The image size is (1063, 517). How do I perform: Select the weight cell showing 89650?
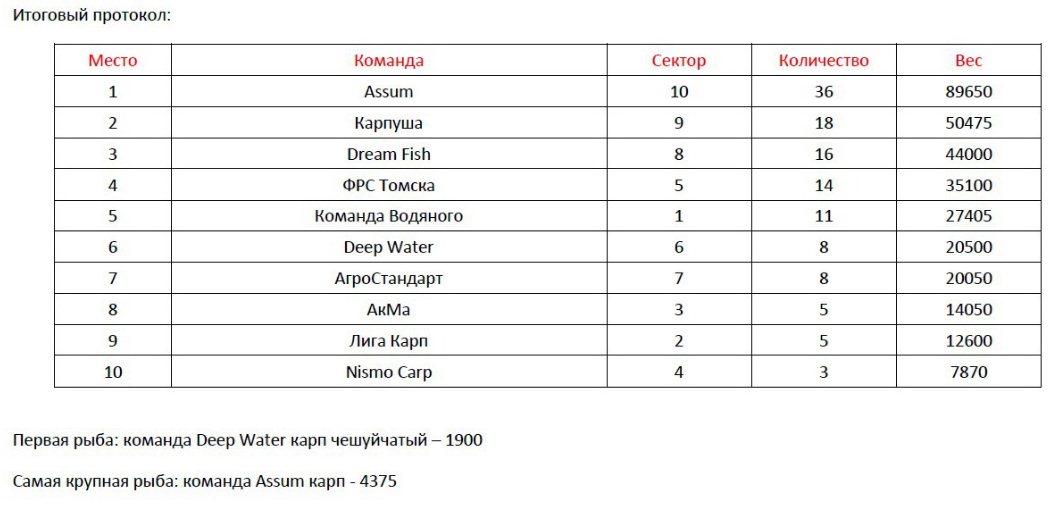tap(968, 92)
